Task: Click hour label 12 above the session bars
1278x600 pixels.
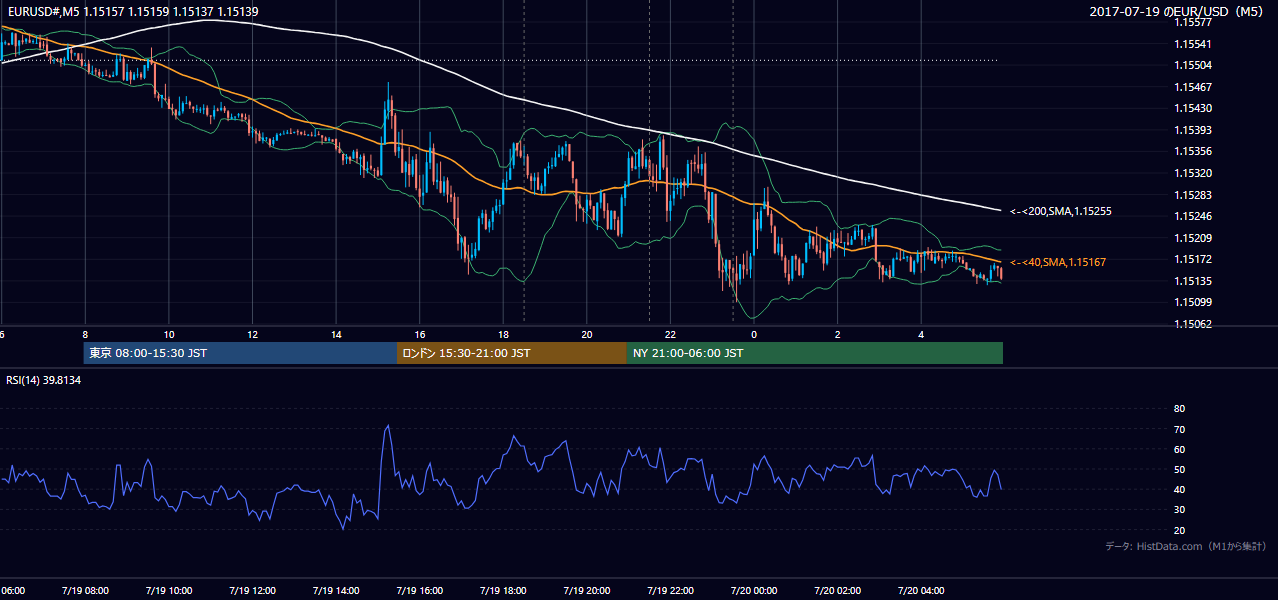Action: [x=252, y=335]
